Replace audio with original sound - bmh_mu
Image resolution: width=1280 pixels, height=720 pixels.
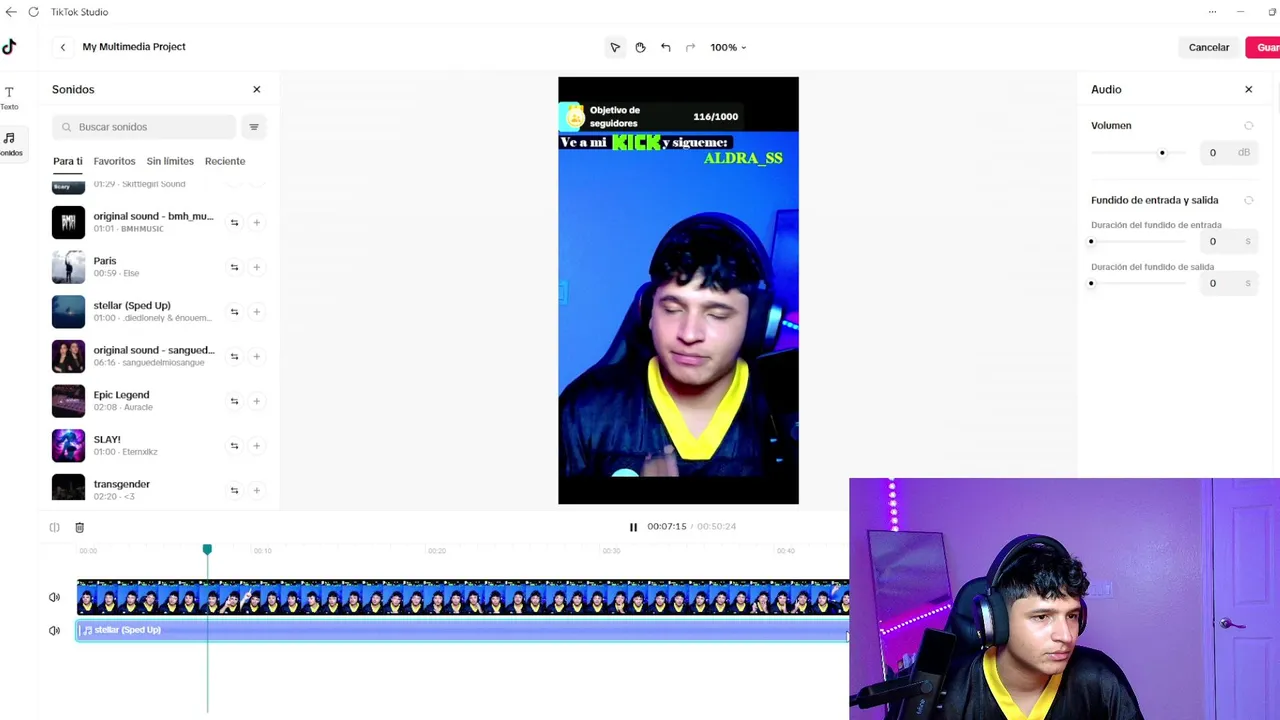pos(234,223)
